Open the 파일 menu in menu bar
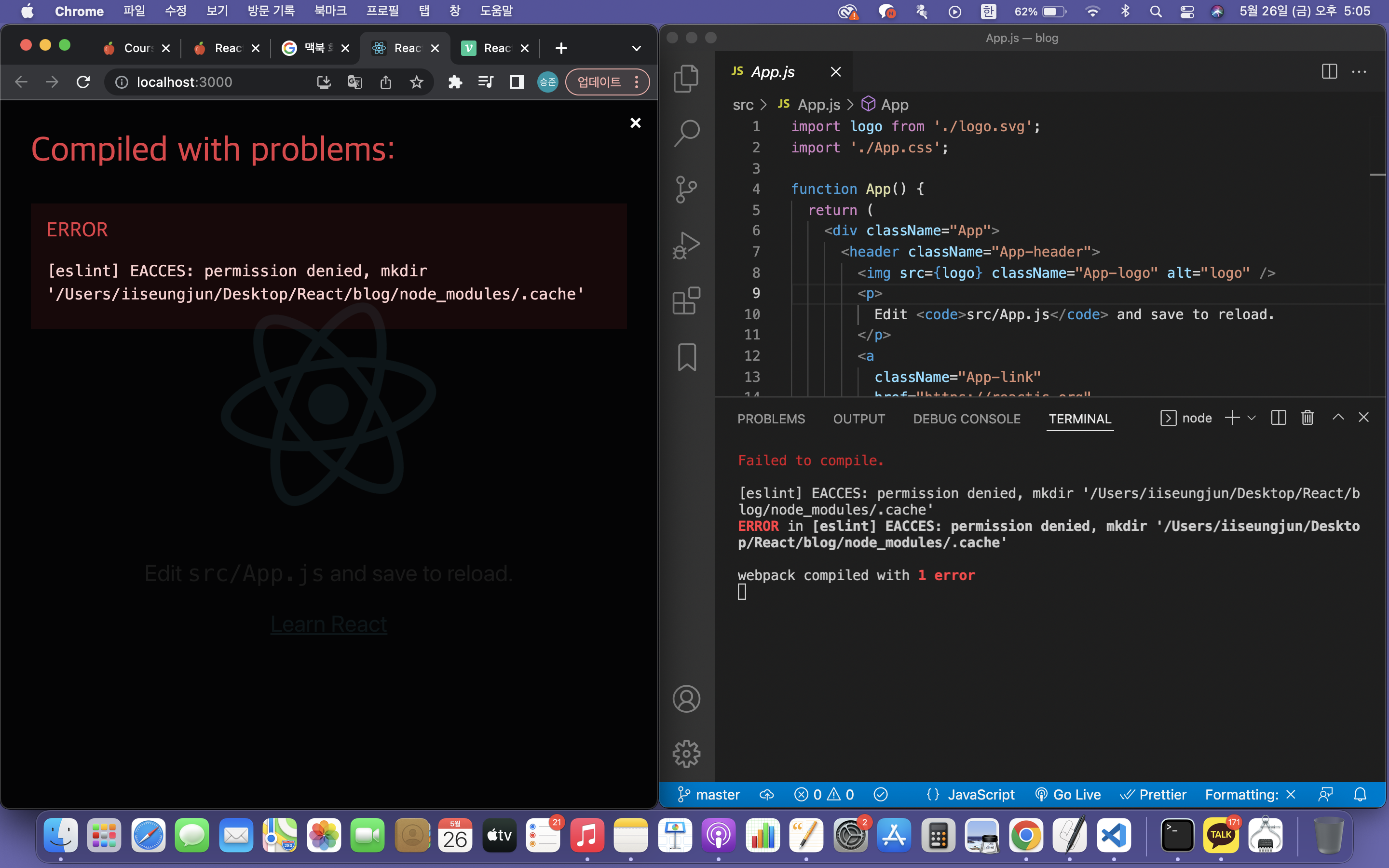The image size is (1389, 868). pos(134,11)
